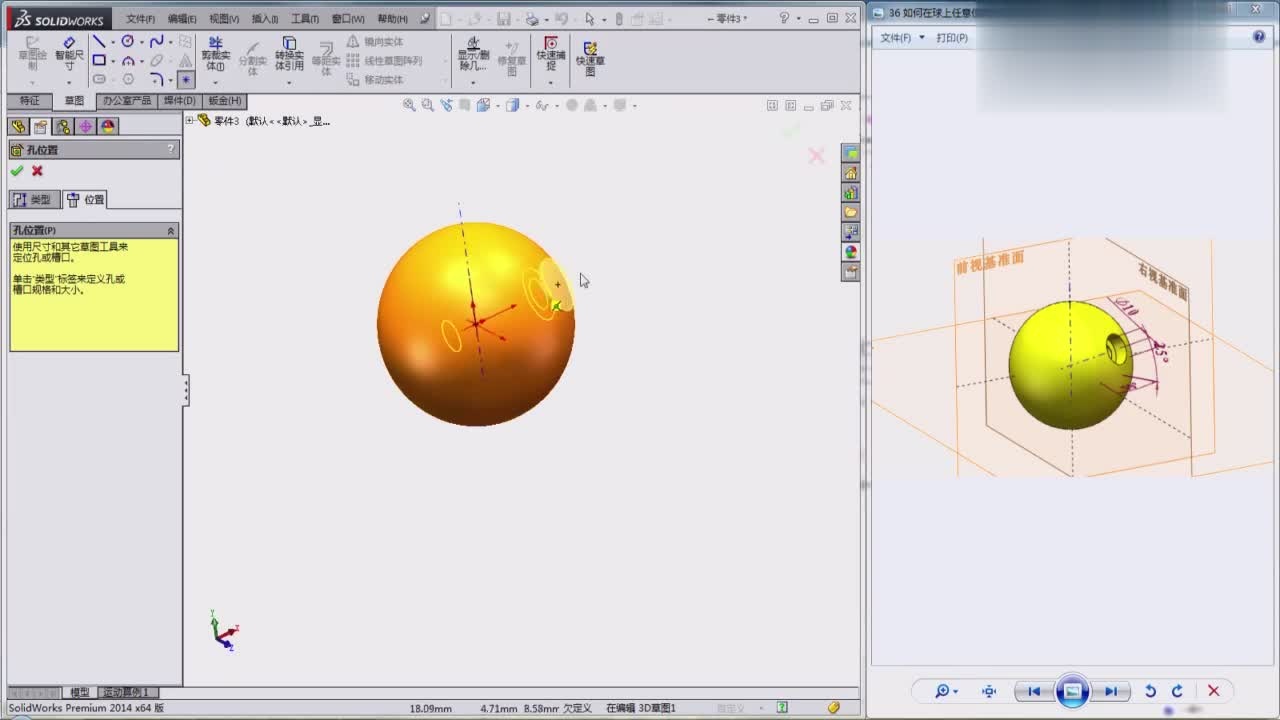The height and width of the screenshot is (720, 1280).
Task: Cancel hole position with red X
Action: [37, 171]
